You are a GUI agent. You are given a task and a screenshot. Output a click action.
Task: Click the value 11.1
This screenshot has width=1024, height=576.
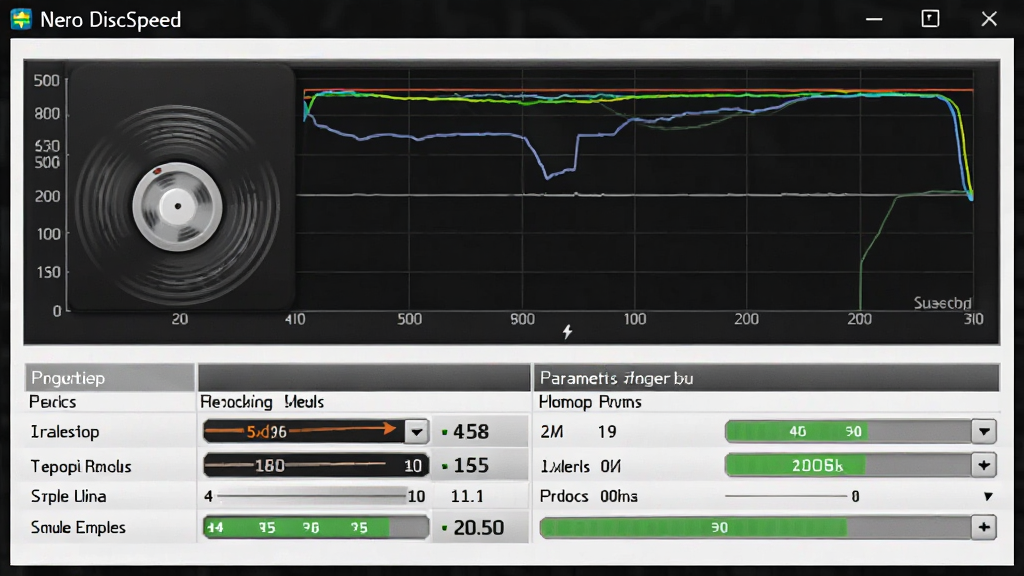(468, 496)
